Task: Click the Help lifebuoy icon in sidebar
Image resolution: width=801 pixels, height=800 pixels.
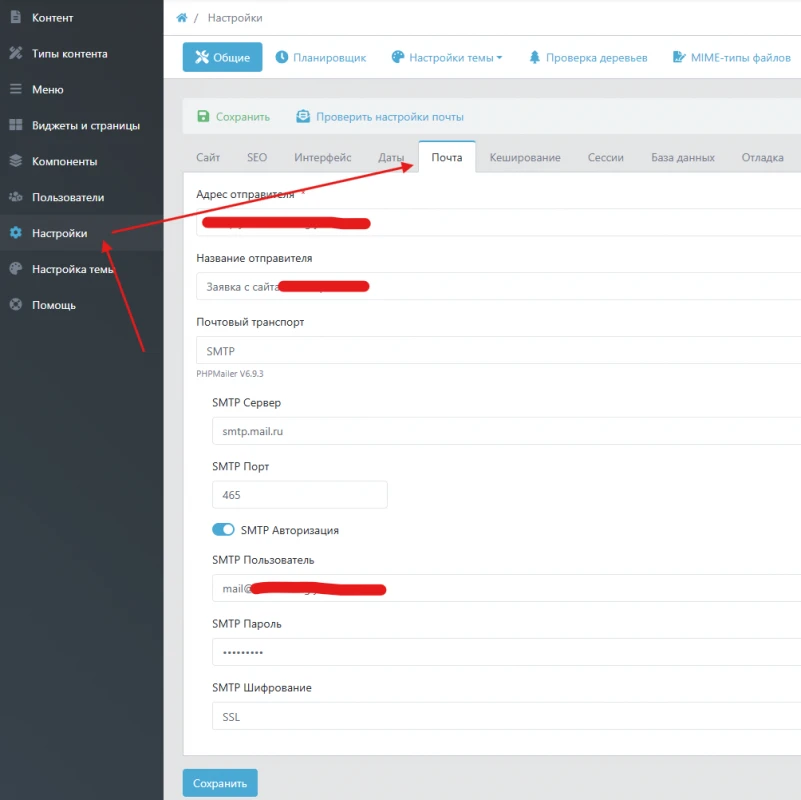Action: pyautogui.click(x=15, y=305)
